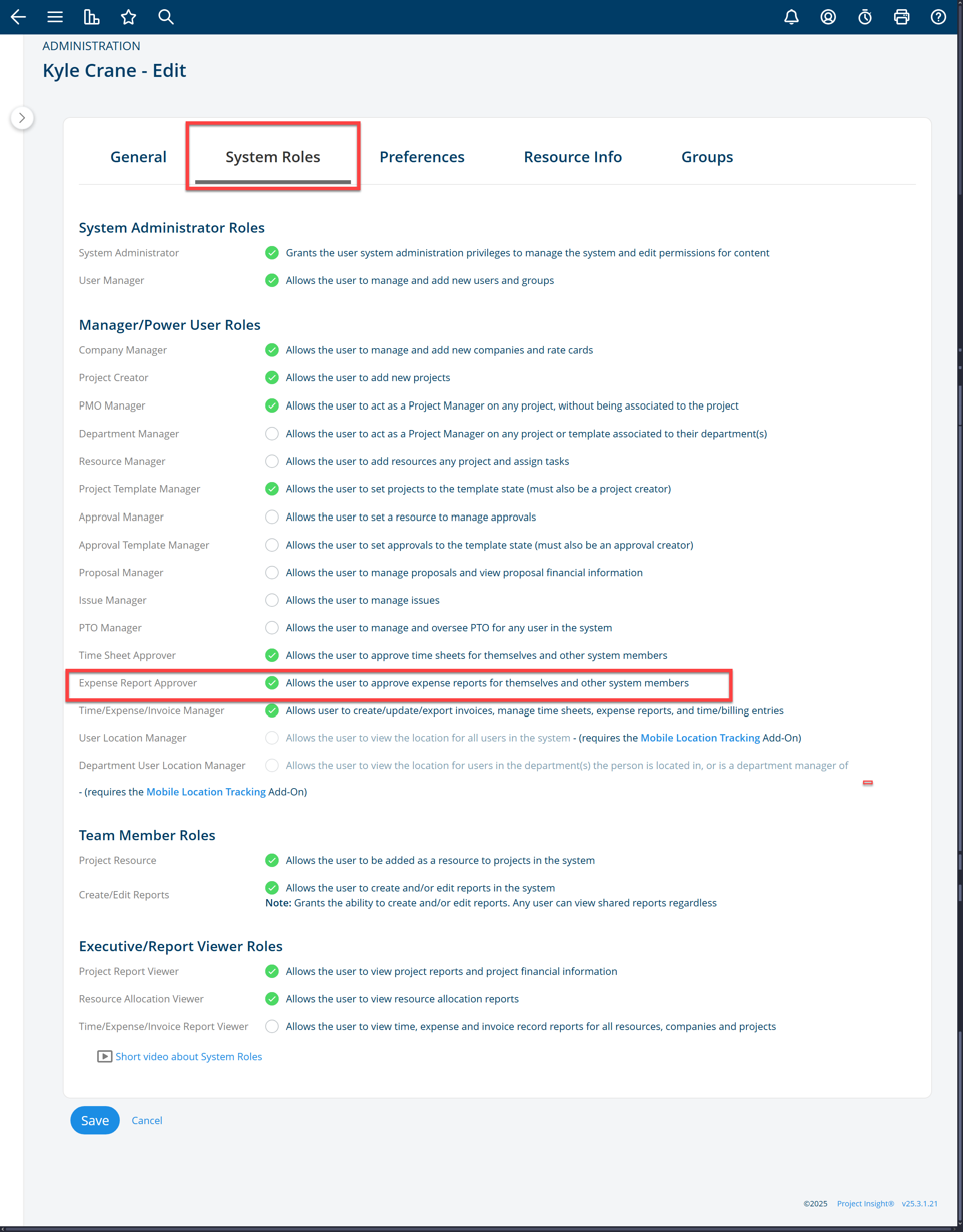Enable the Department Manager role
The height and width of the screenshot is (1232, 963).
272,433
